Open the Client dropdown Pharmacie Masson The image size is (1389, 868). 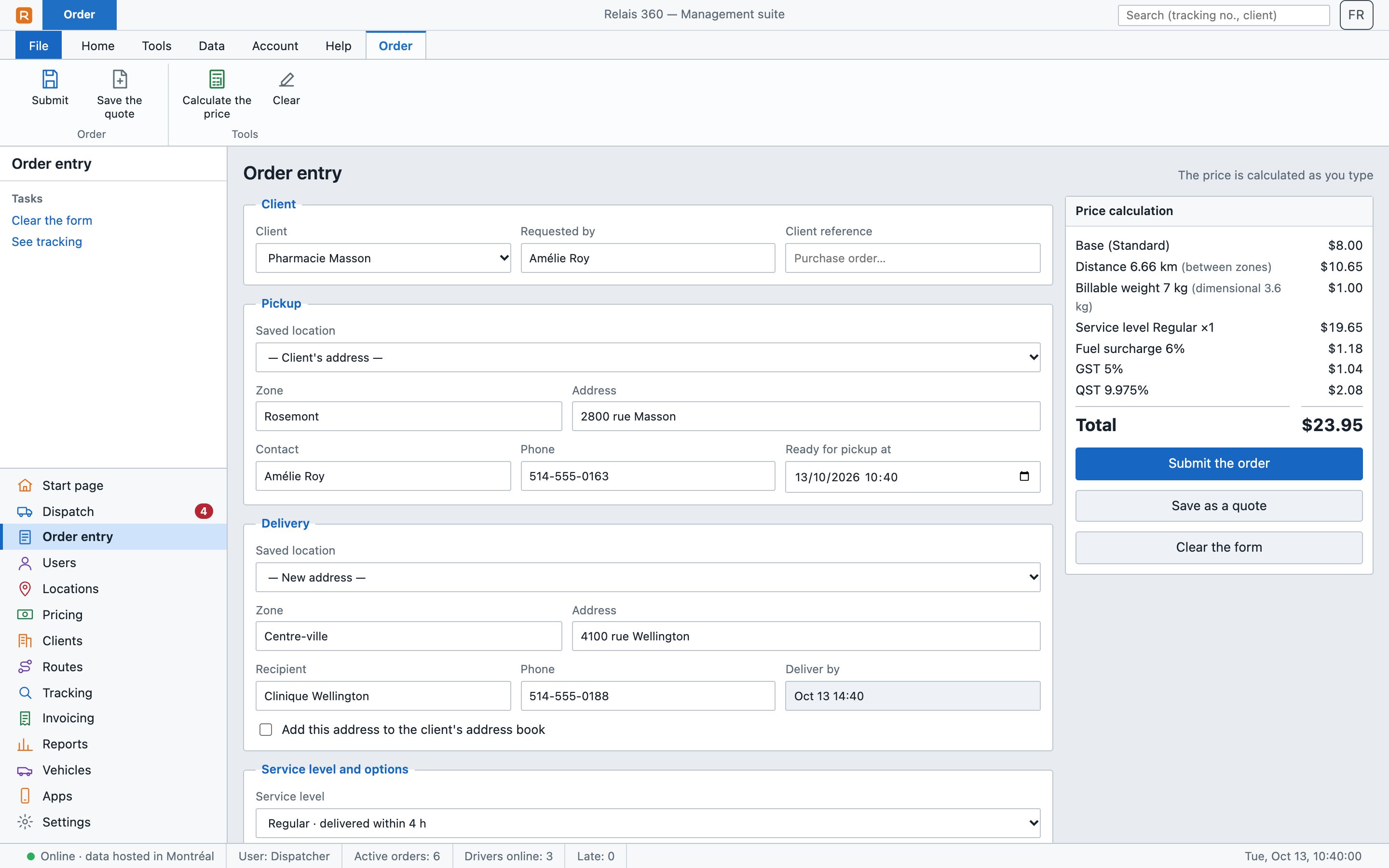click(383, 258)
